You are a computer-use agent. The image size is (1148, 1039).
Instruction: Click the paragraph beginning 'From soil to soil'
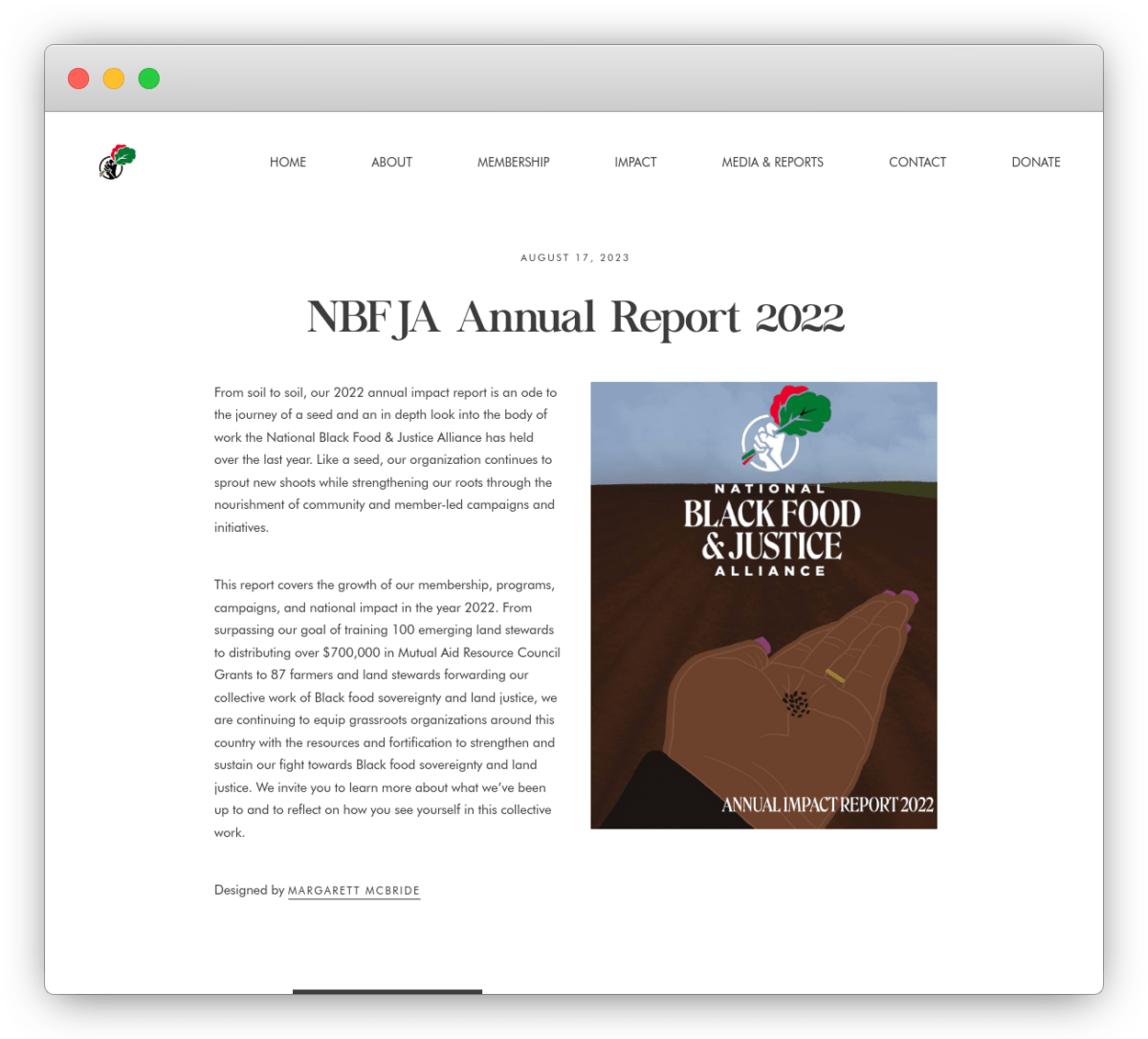(x=386, y=460)
